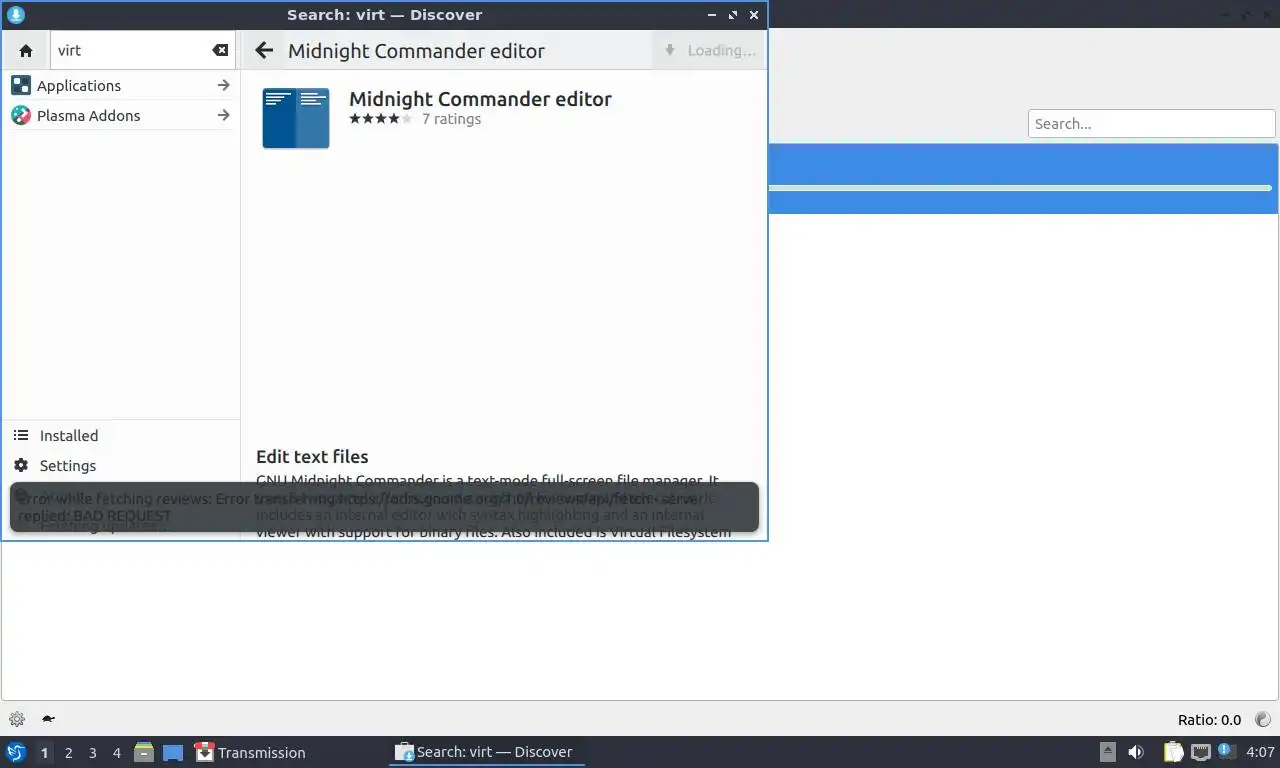Expand Applications with its arrow
Screen dimensions: 1280x768
click(223, 86)
